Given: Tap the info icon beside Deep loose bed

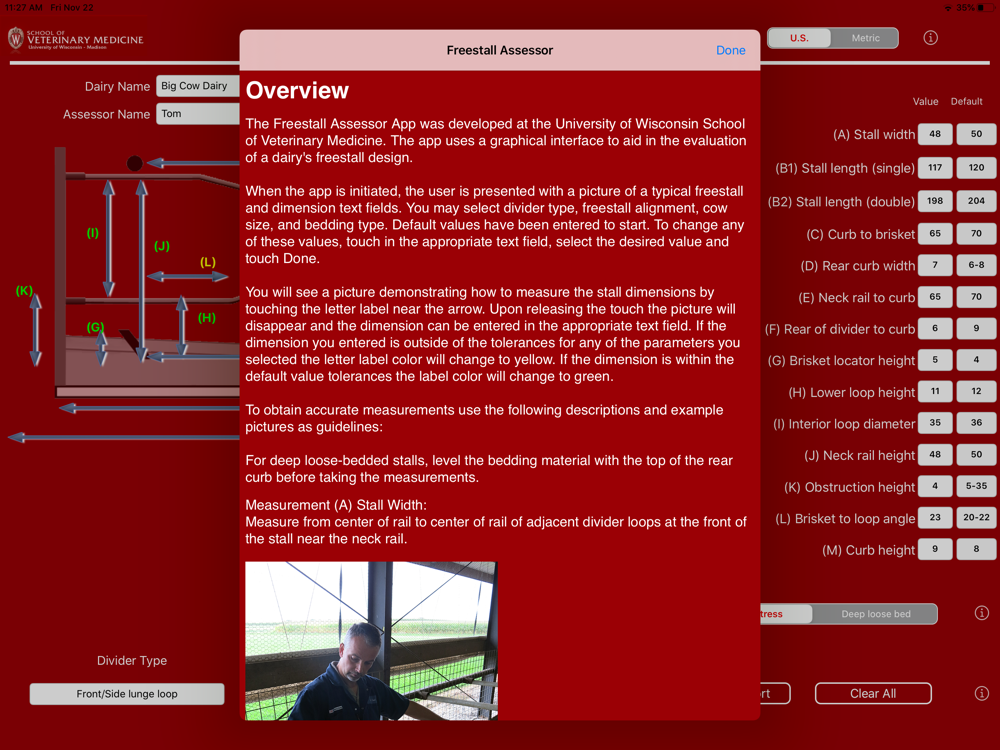Looking at the screenshot, I should coord(982,613).
